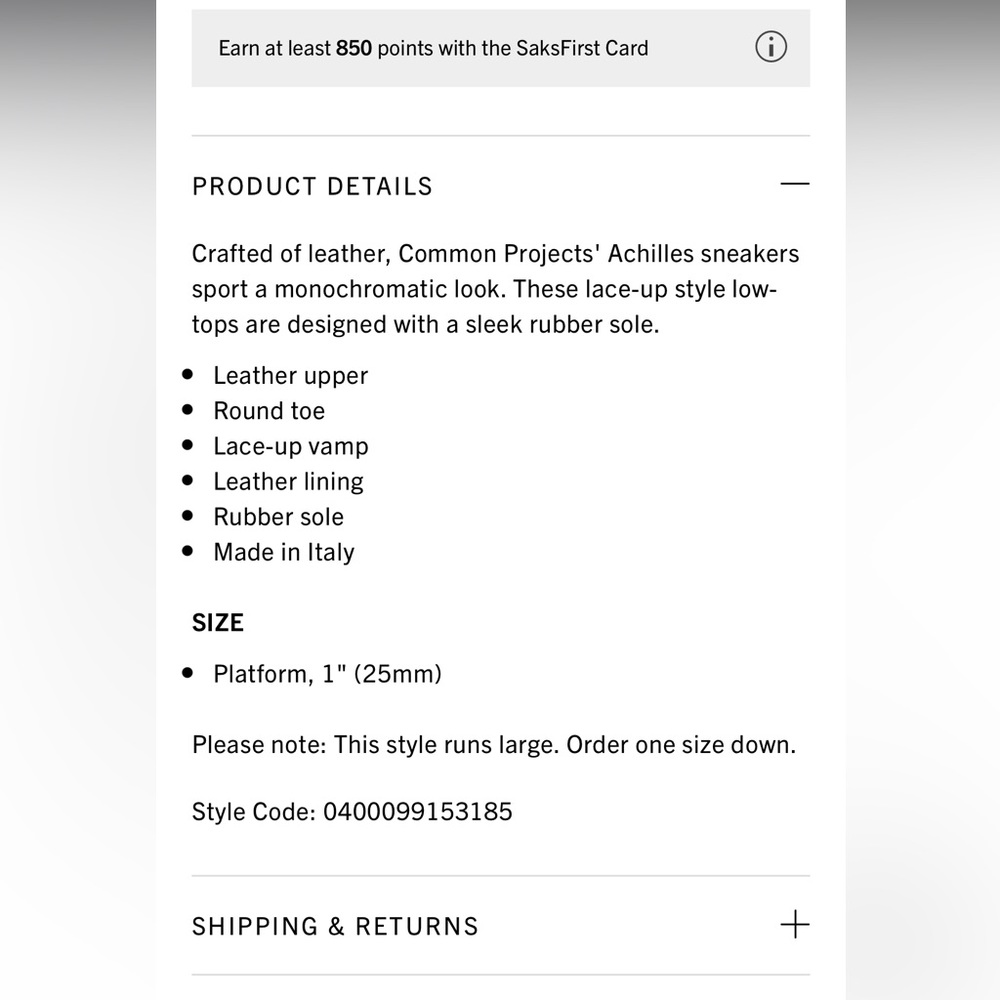
Task: Select the Leather upper bullet point
Action: [x=290, y=375]
